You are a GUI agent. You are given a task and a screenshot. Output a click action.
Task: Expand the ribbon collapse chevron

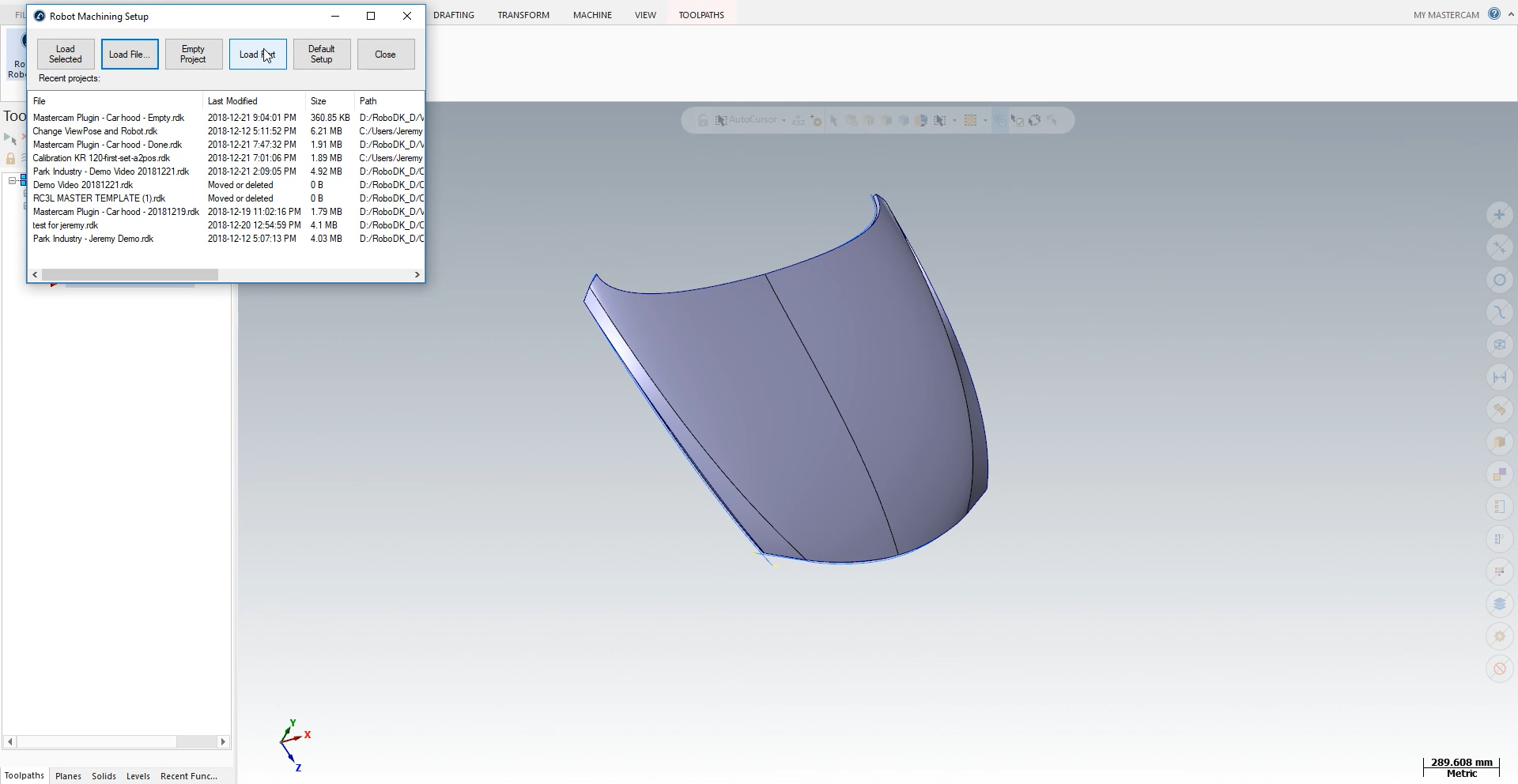pos(1511,14)
